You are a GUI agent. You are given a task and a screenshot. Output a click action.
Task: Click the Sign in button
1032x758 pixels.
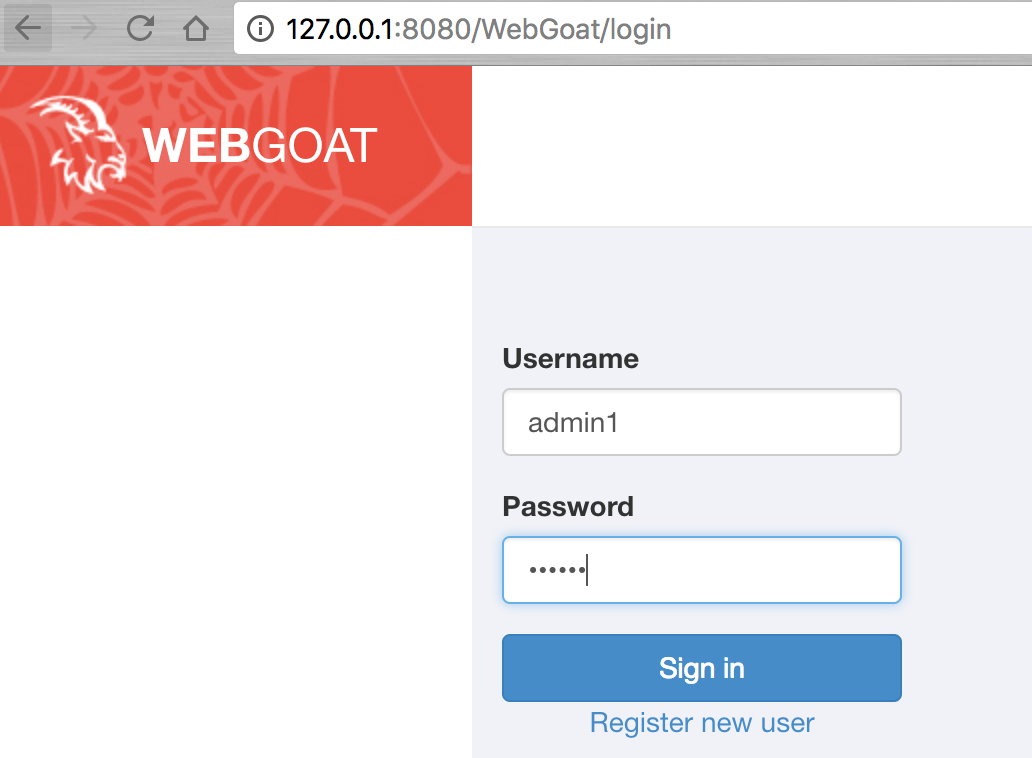(x=702, y=668)
